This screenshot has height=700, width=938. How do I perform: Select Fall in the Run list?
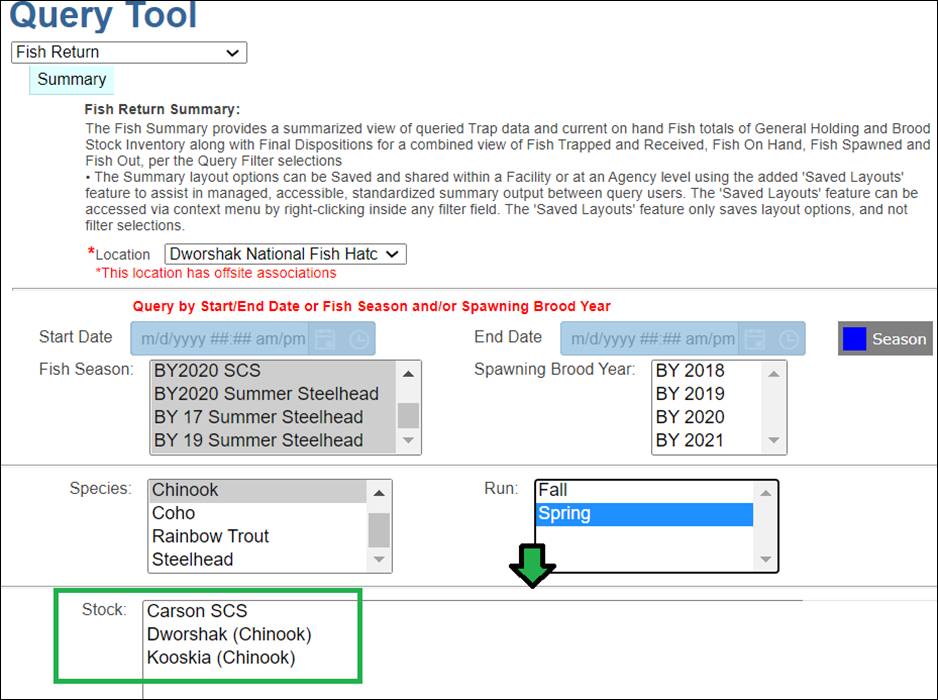[553, 490]
